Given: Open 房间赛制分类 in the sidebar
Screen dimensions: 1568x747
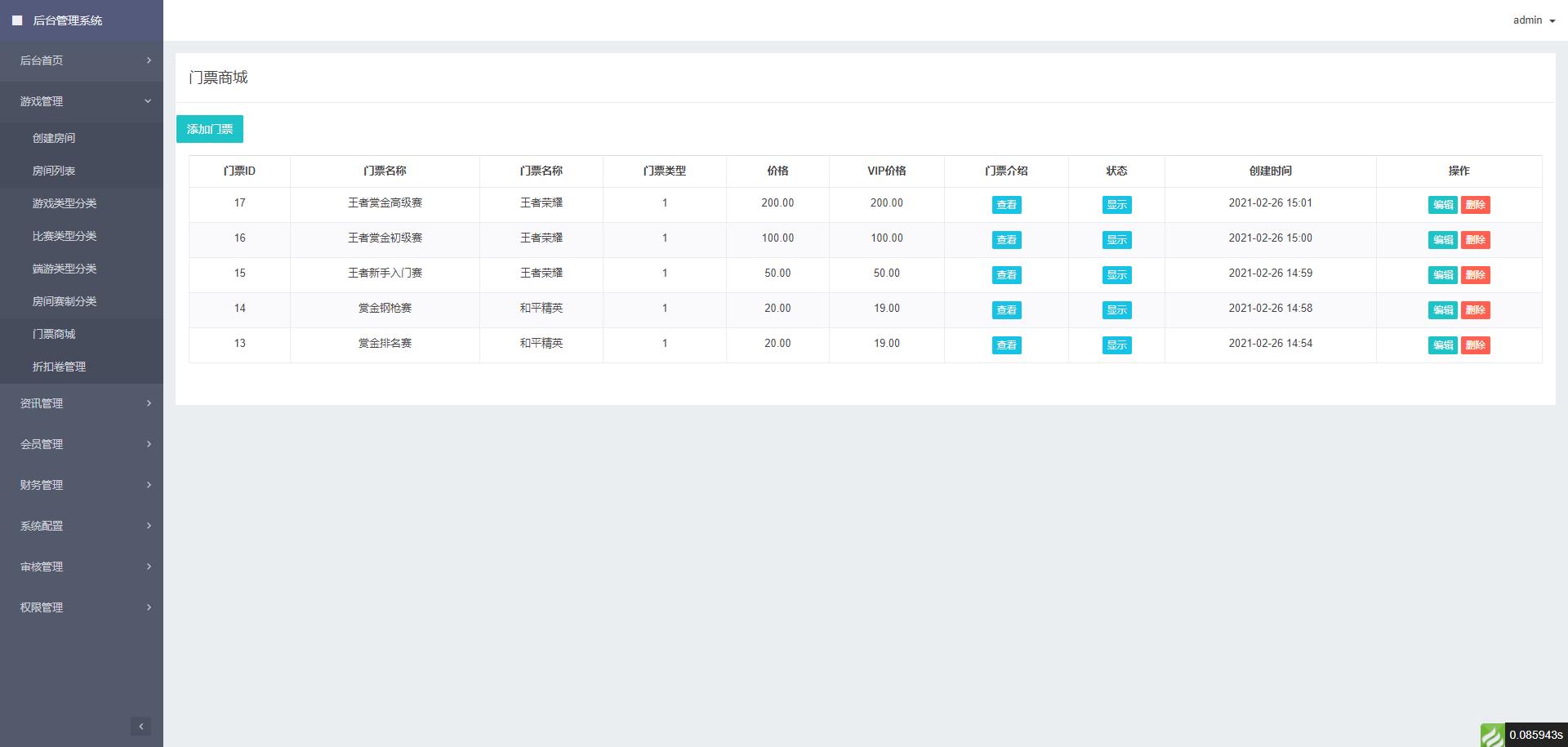Looking at the screenshot, I should (82, 301).
